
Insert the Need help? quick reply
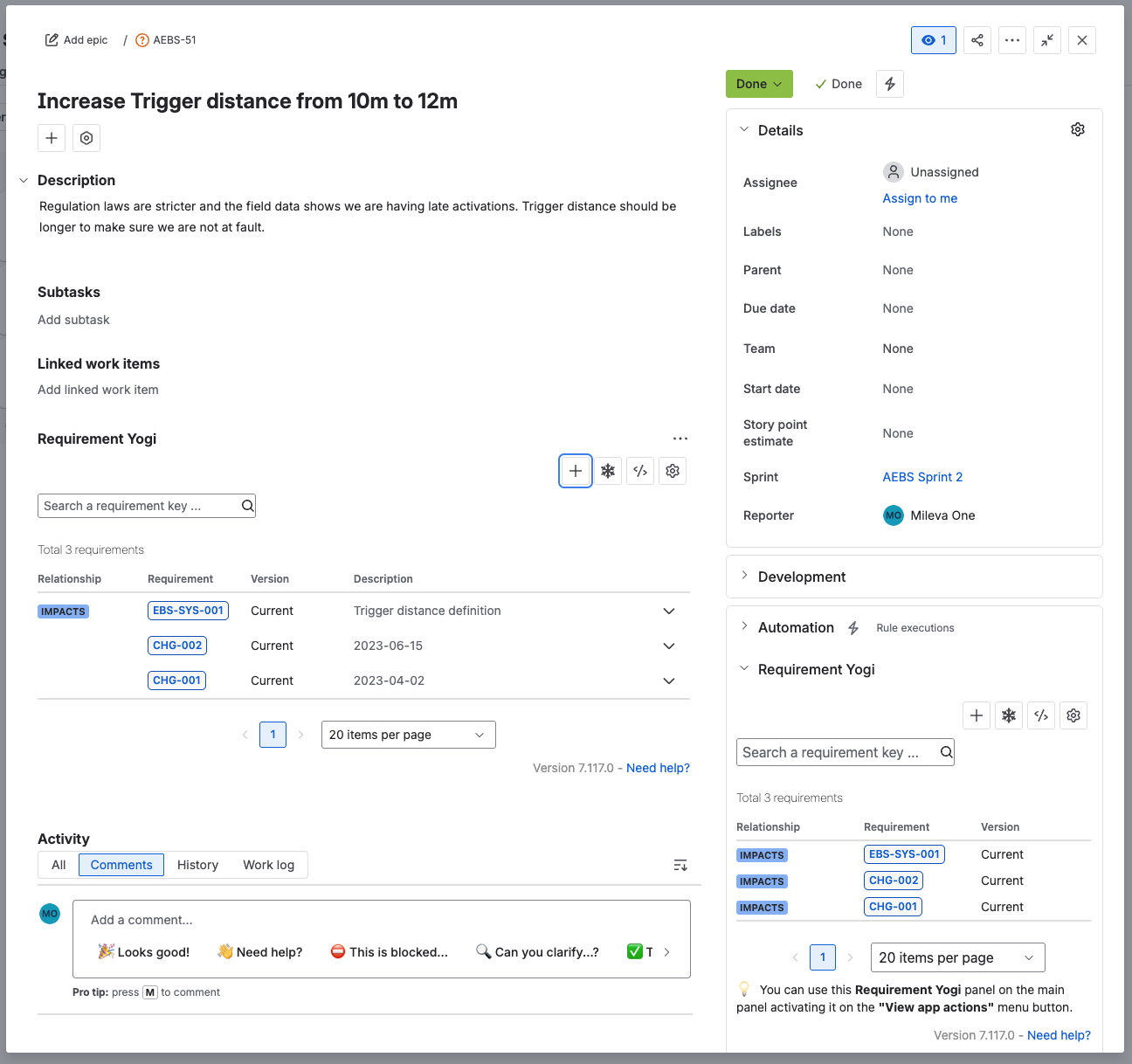(260, 952)
